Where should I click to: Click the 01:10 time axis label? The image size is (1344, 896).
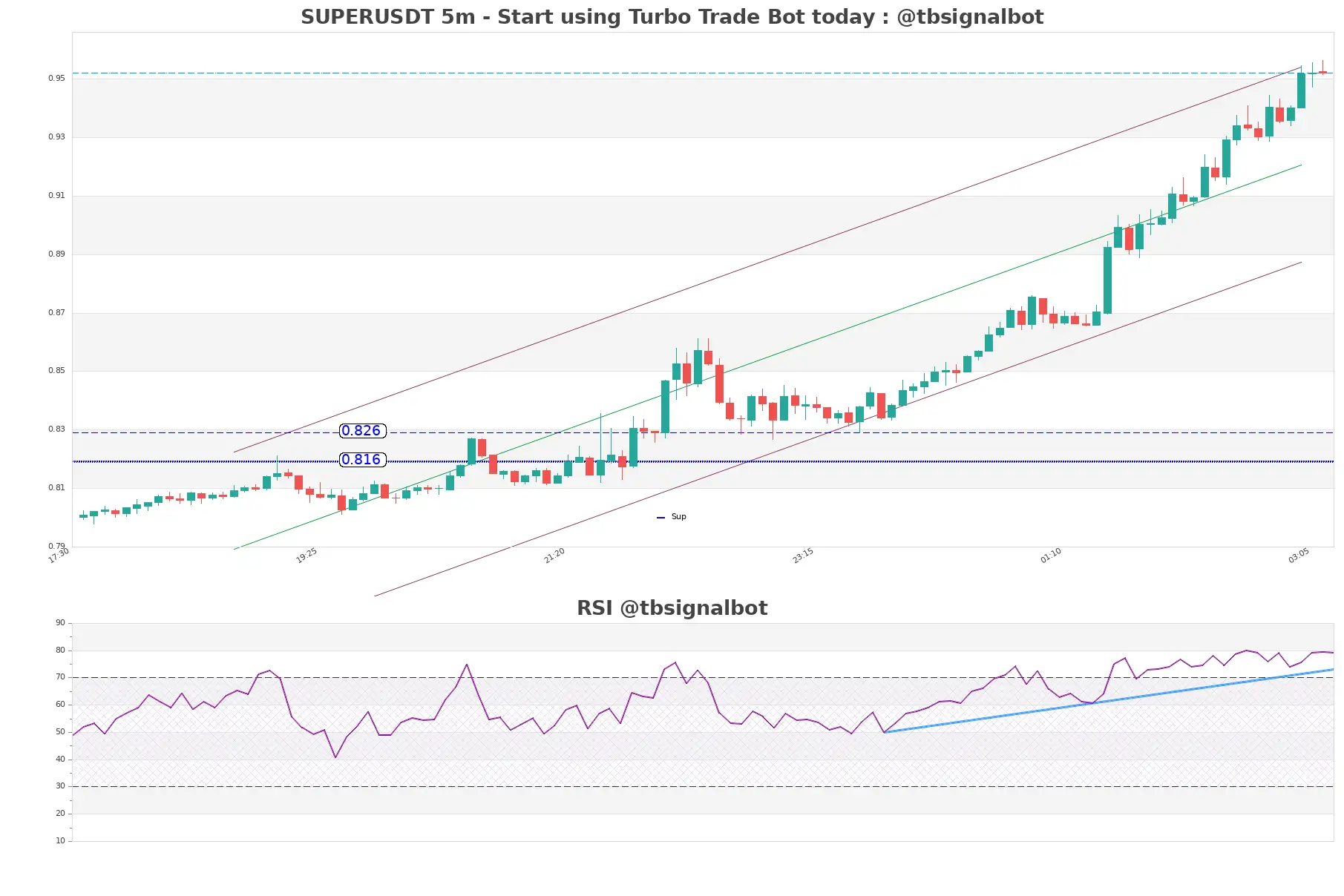pos(1051,556)
